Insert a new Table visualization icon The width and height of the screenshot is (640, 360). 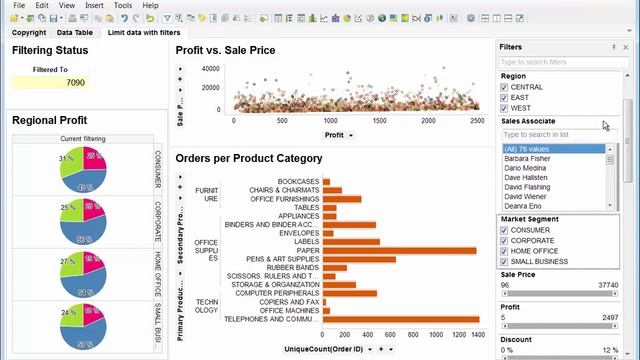point(278,18)
